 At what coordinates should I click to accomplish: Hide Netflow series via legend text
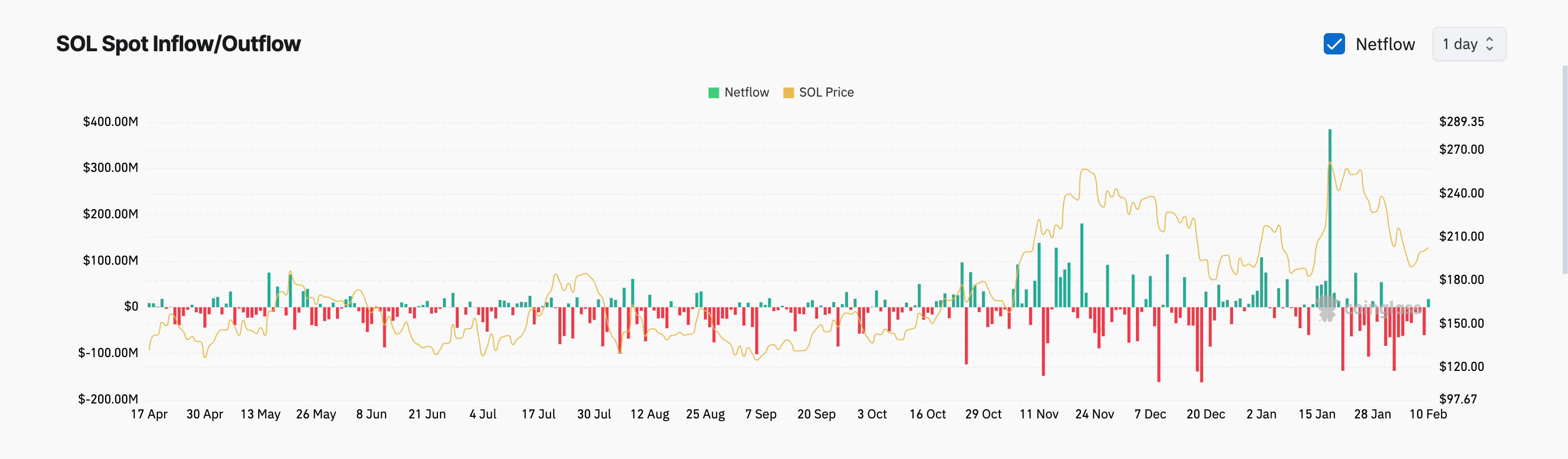[x=746, y=92]
